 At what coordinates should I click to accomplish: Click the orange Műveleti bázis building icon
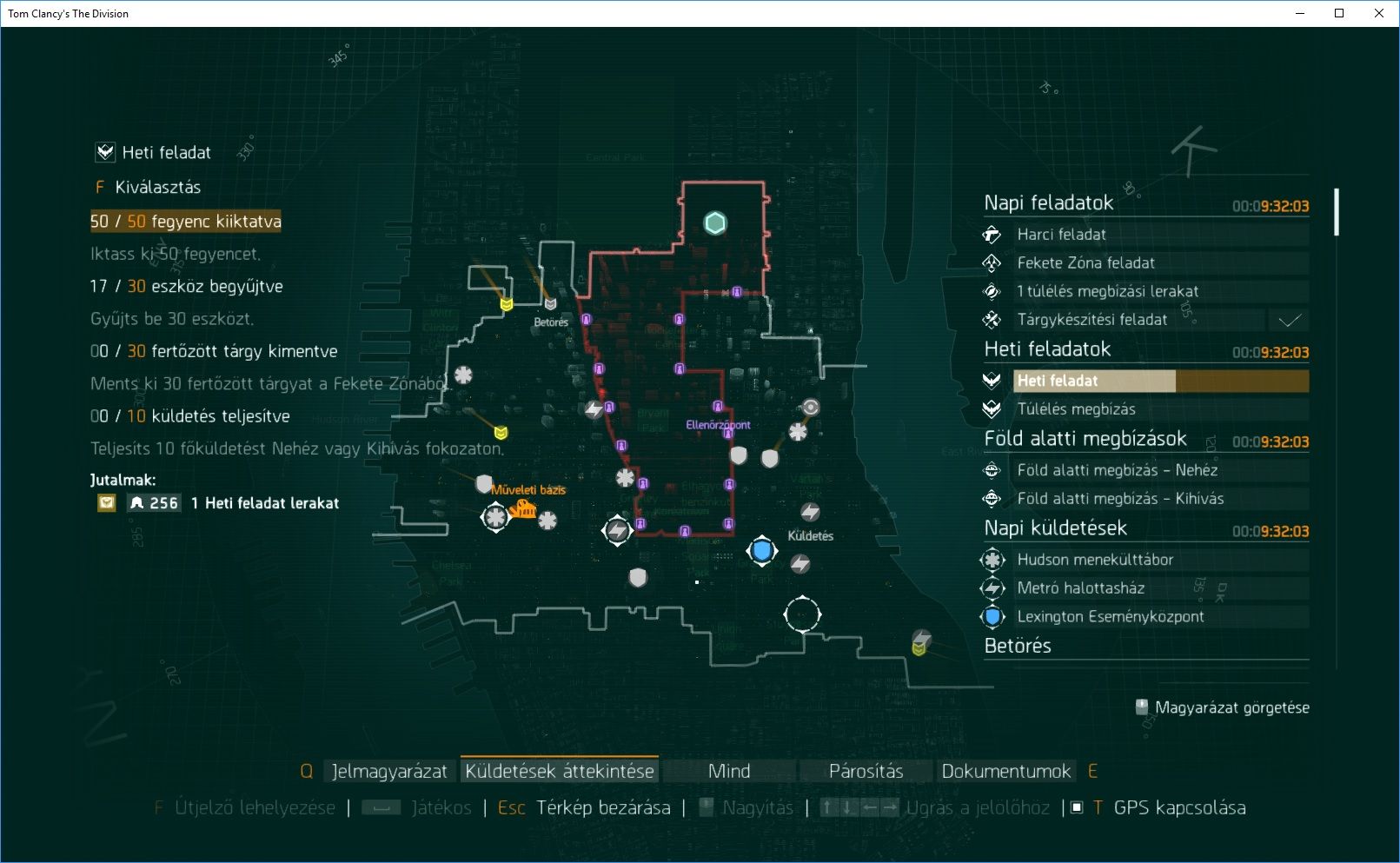521,508
